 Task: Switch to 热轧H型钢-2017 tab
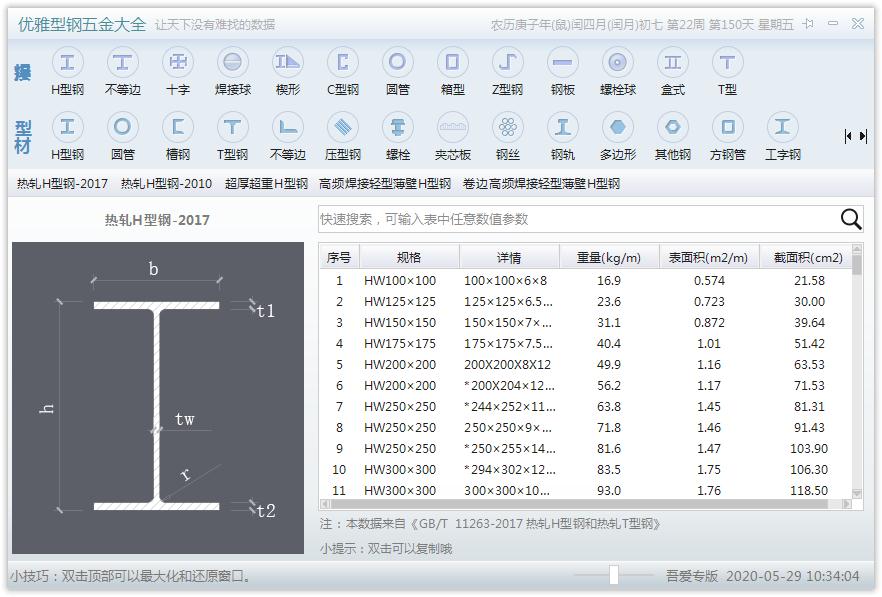[x=62, y=183]
